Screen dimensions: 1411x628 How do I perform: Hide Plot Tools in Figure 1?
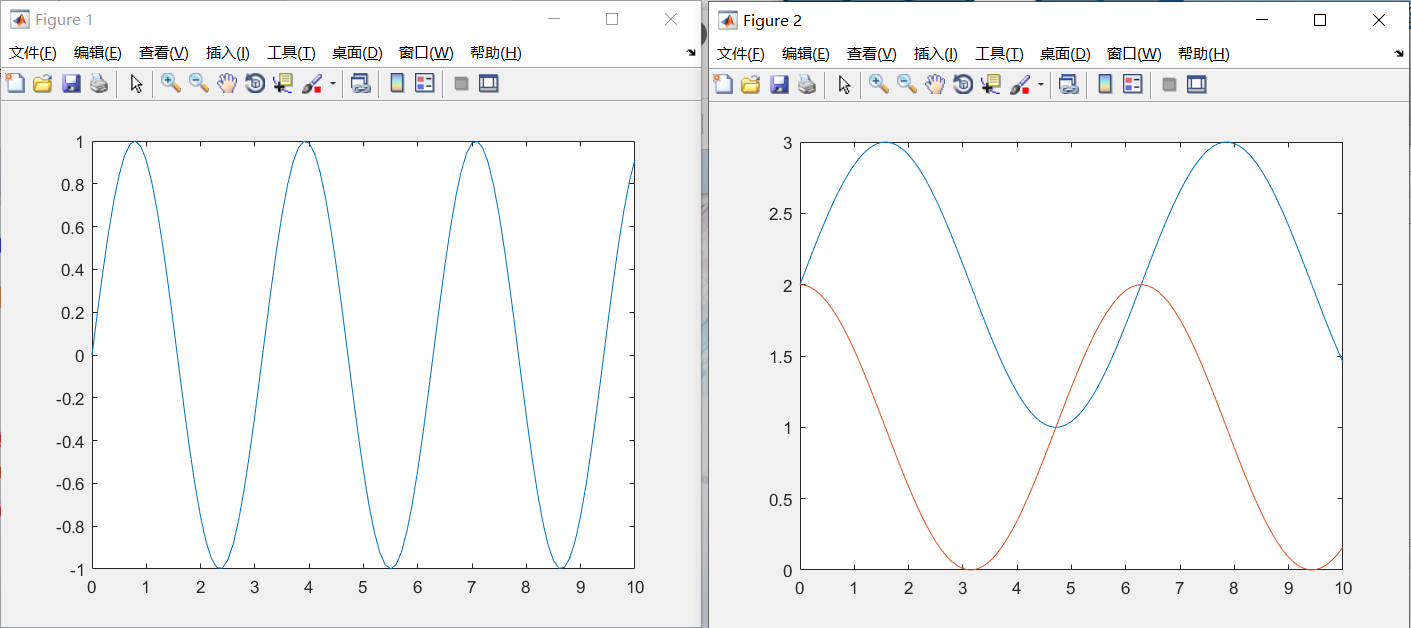[461, 84]
